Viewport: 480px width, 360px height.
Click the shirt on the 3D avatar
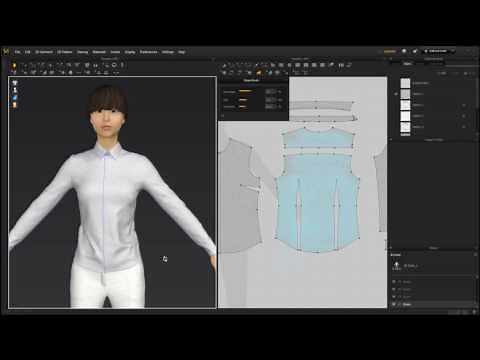click(x=107, y=207)
